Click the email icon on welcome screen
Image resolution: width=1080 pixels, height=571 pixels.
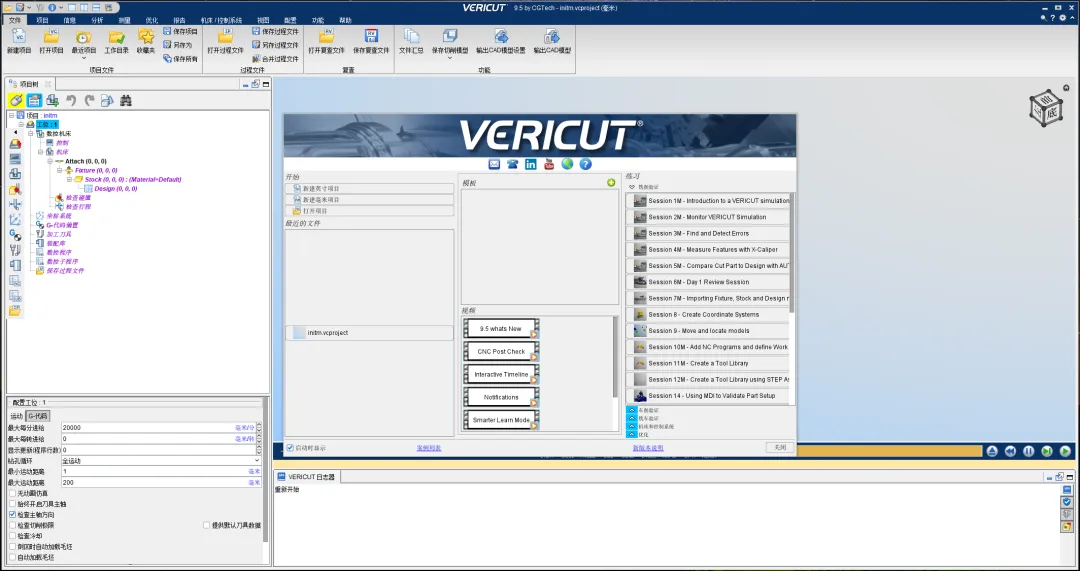[x=495, y=164]
